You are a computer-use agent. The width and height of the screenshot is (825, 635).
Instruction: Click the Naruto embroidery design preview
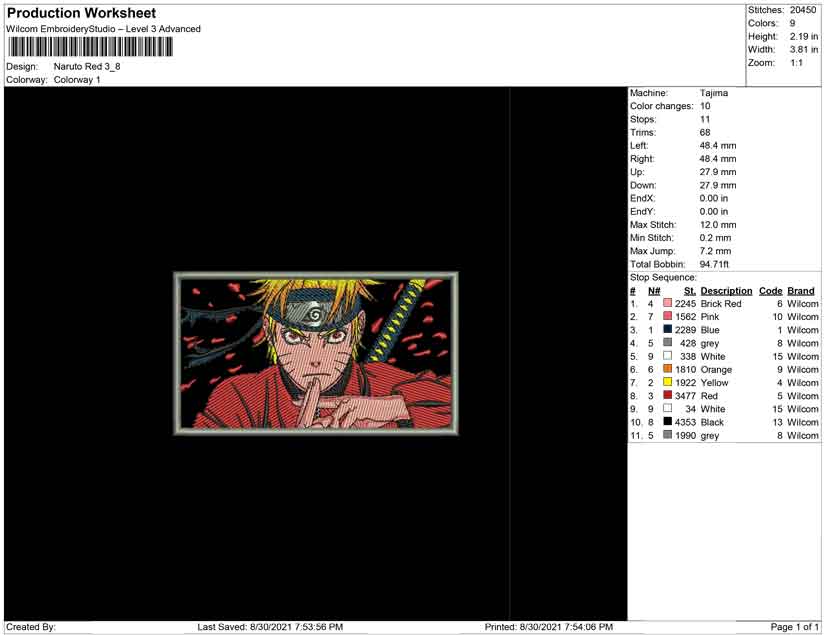coord(316,353)
